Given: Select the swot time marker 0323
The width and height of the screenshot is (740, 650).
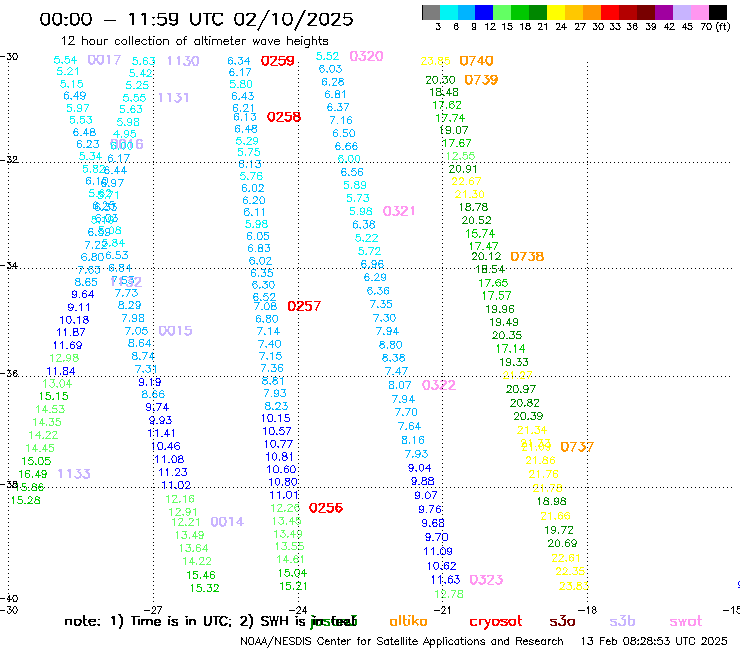Looking at the screenshot, I should coord(486,580).
